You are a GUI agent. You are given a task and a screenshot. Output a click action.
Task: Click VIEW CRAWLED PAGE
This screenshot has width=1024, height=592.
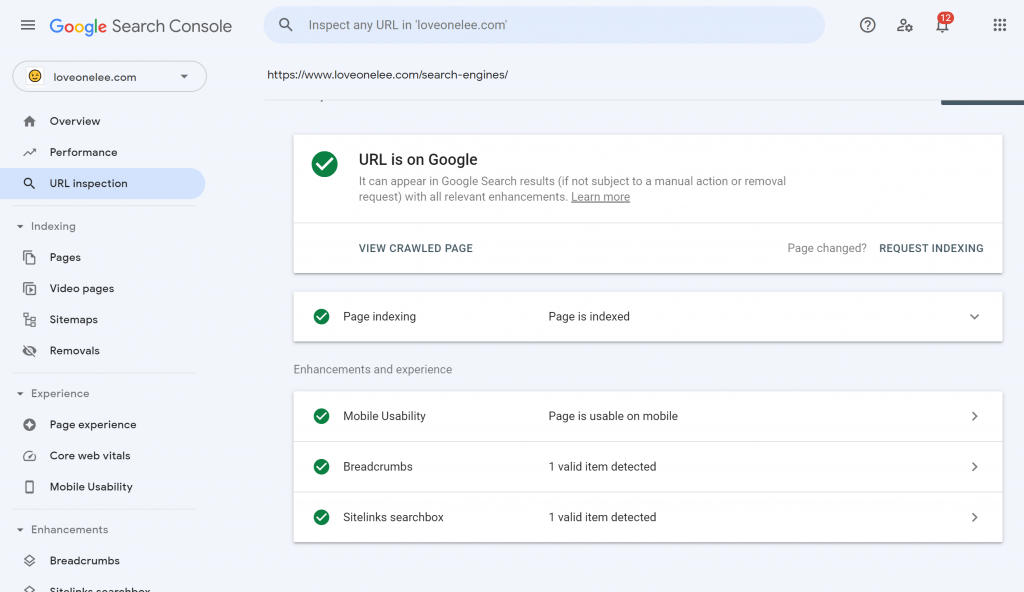pyautogui.click(x=415, y=248)
